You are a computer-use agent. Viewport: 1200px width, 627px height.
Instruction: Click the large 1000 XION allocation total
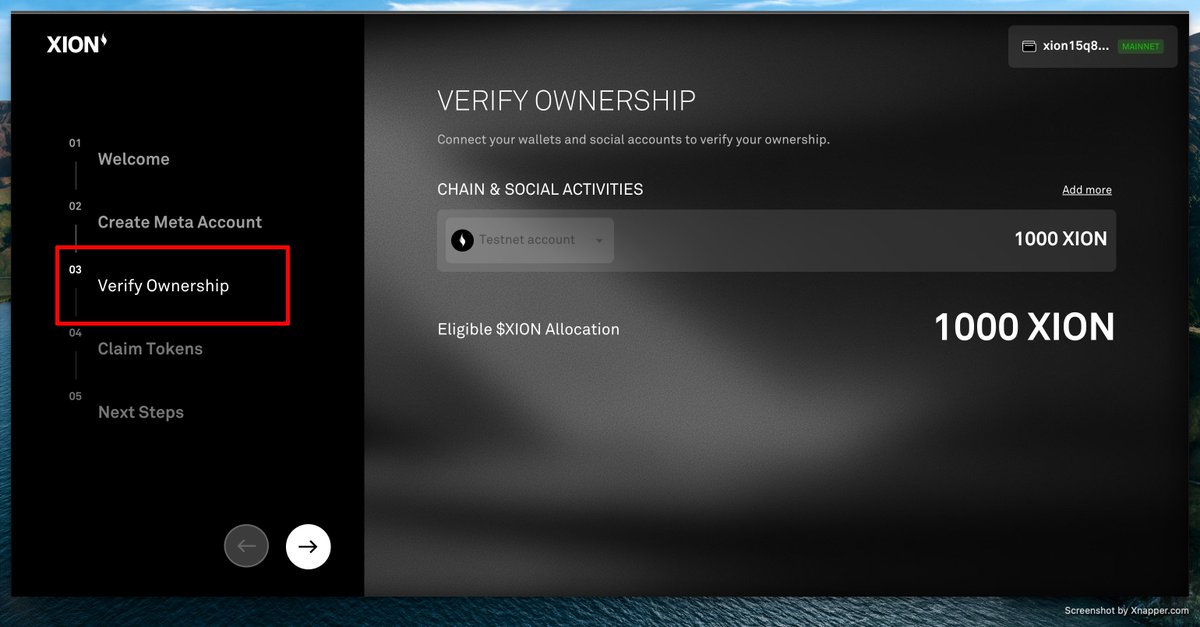[x=1024, y=328]
